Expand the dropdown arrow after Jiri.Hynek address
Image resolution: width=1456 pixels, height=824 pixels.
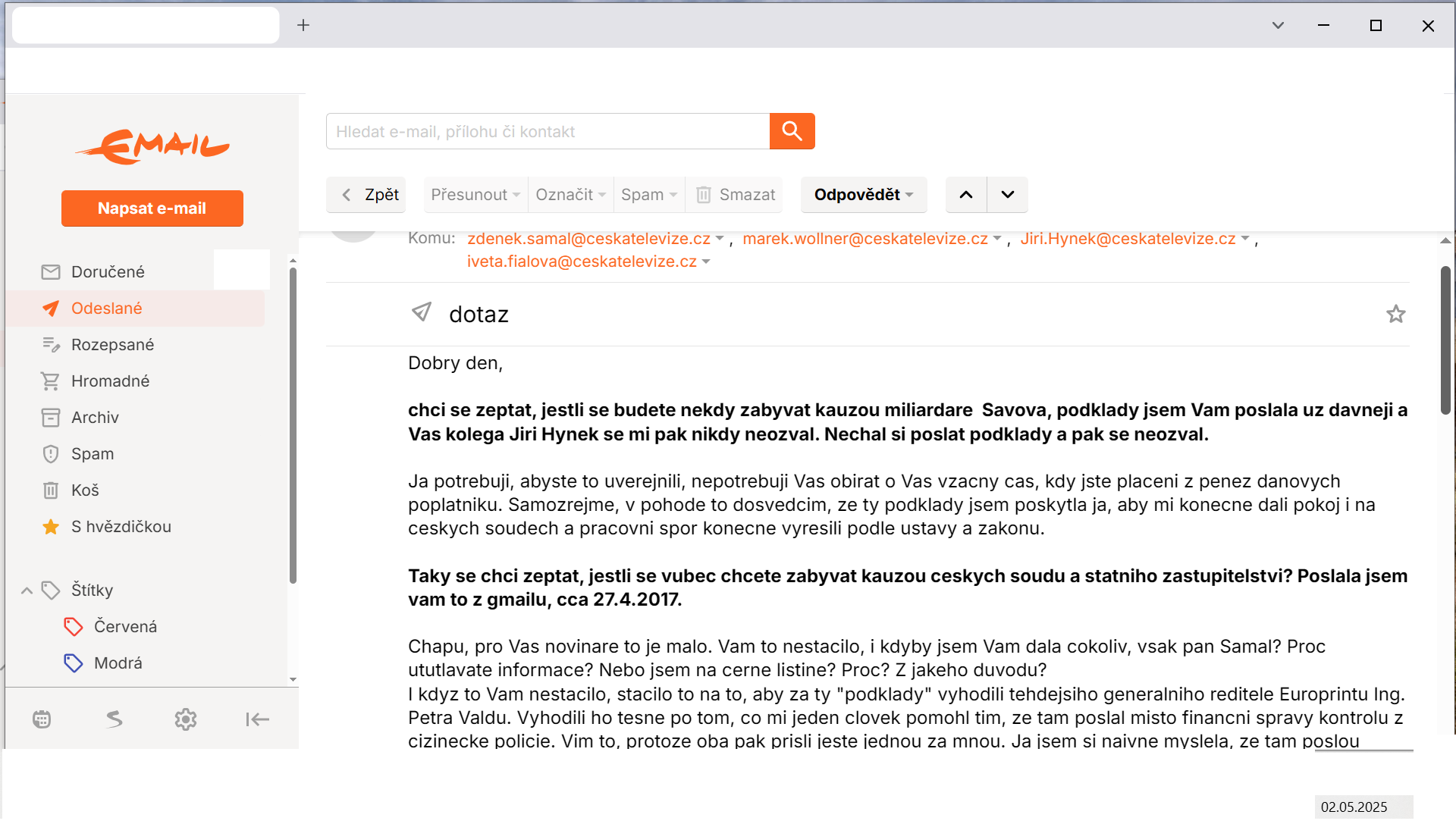[x=1244, y=238]
